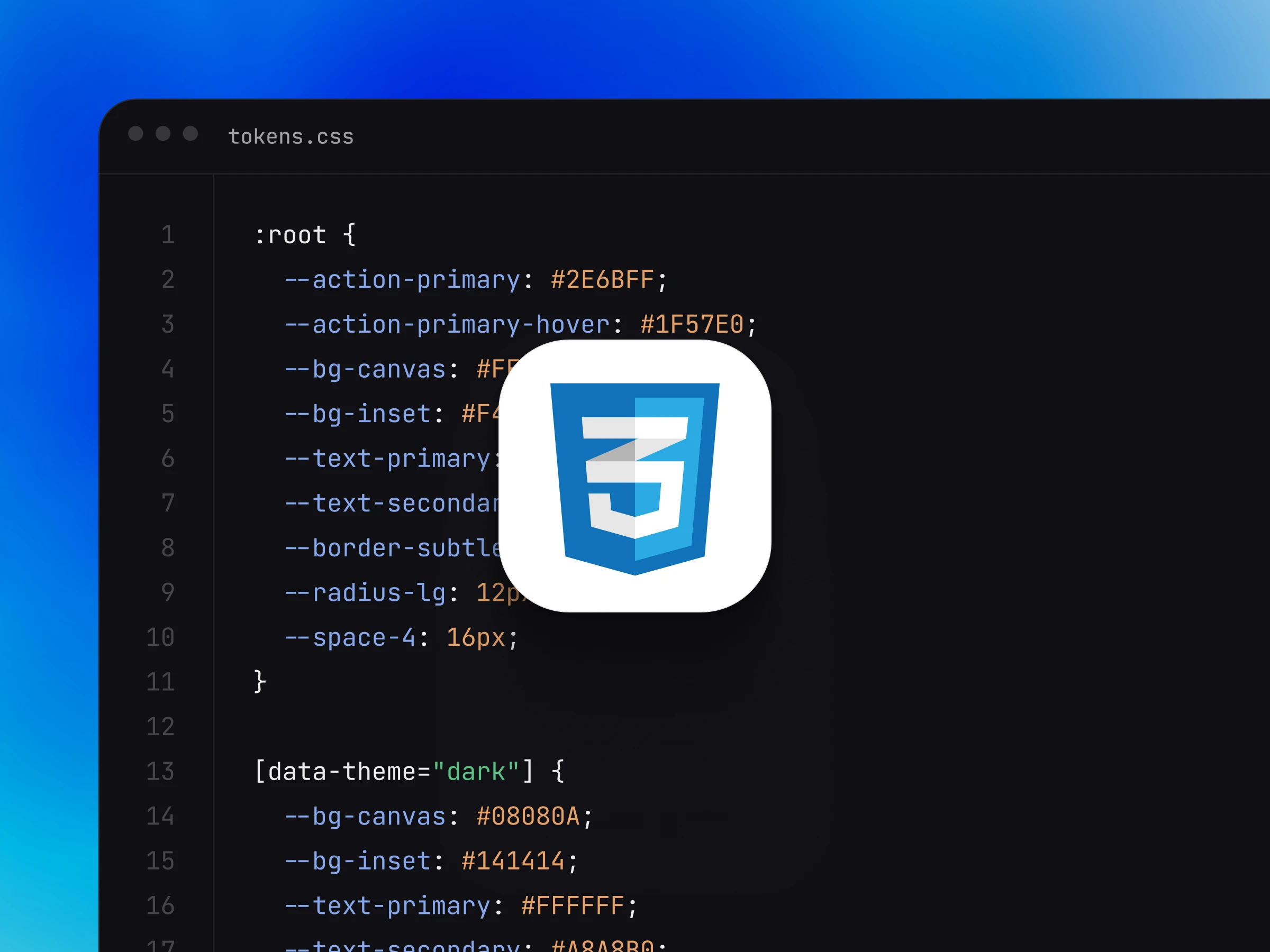Image resolution: width=1270 pixels, height=952 pixels.
Task: Click the --bg-inset property on line 15
Action: pos(358,862)
